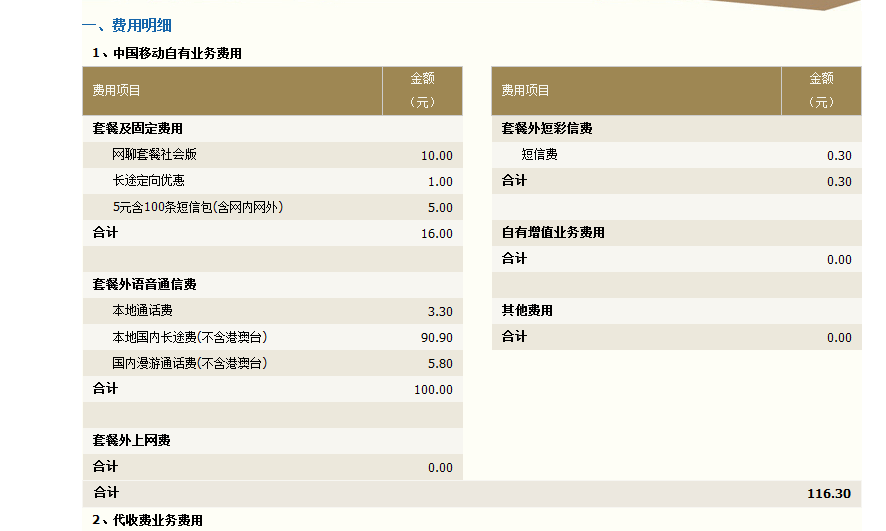Select the 中国移动自有业务费用 subsection title
The width and height of the screenshot is (886, 531).
[177, 53]
